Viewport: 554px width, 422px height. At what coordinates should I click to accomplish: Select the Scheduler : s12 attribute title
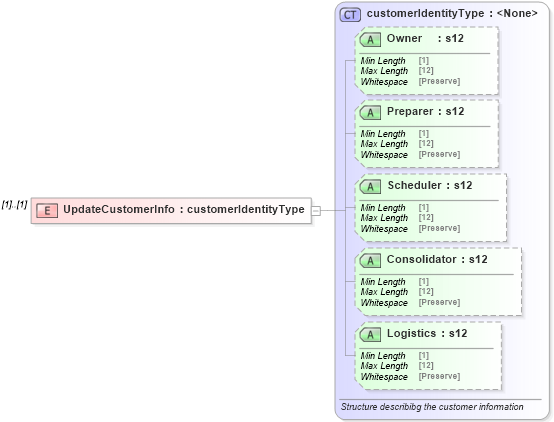pos(430,185)
